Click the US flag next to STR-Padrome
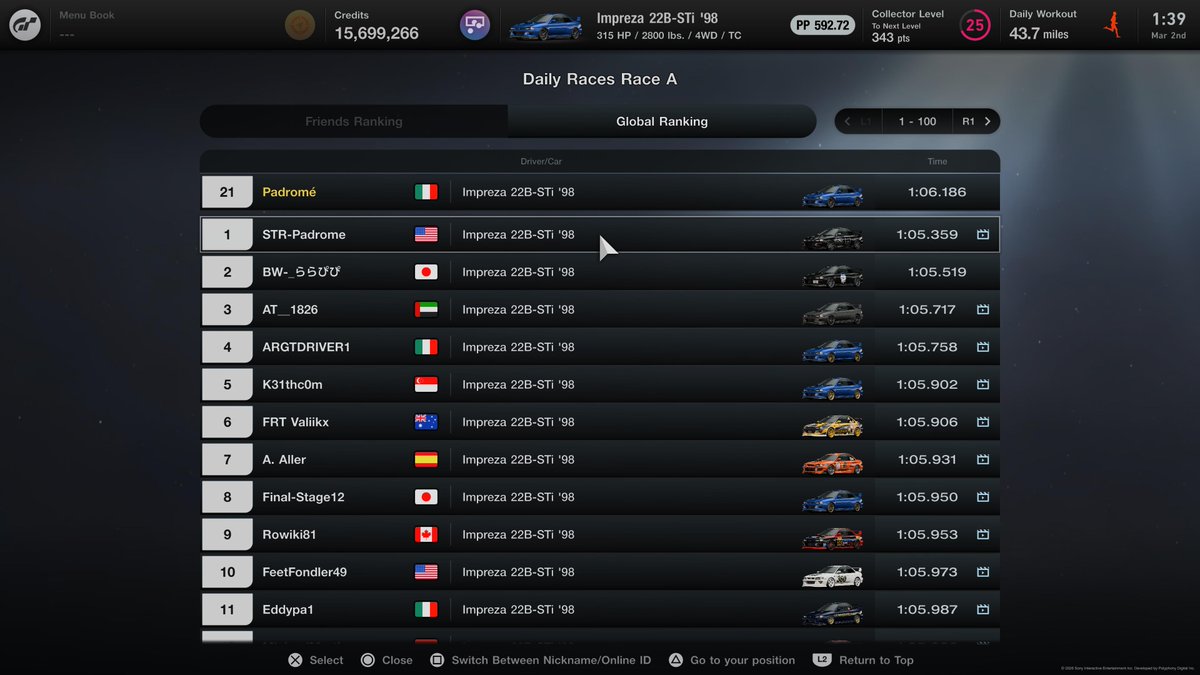This screenshot has height=675, width=1200. [426, 235]
